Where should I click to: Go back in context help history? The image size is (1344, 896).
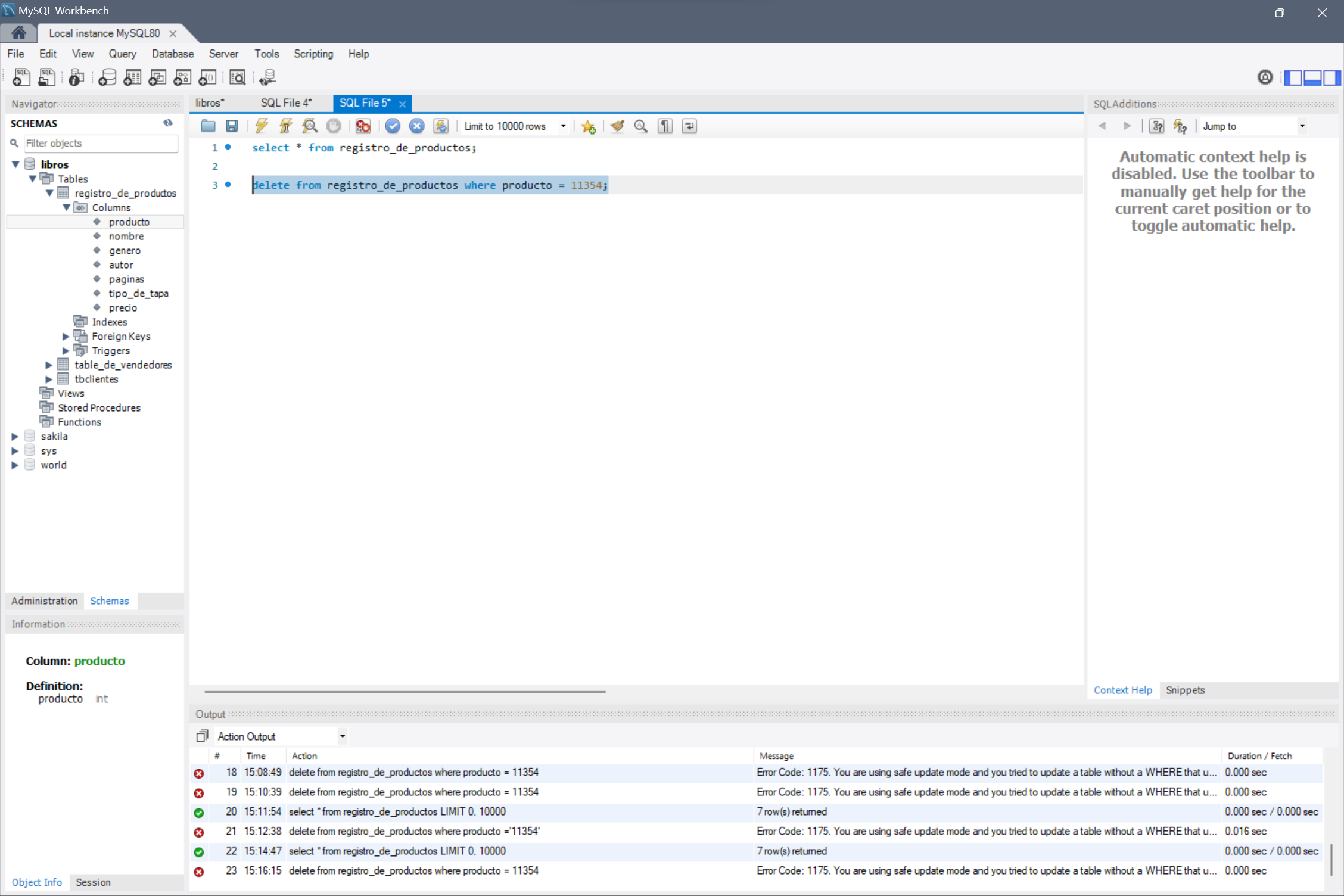coord(1102,126)
